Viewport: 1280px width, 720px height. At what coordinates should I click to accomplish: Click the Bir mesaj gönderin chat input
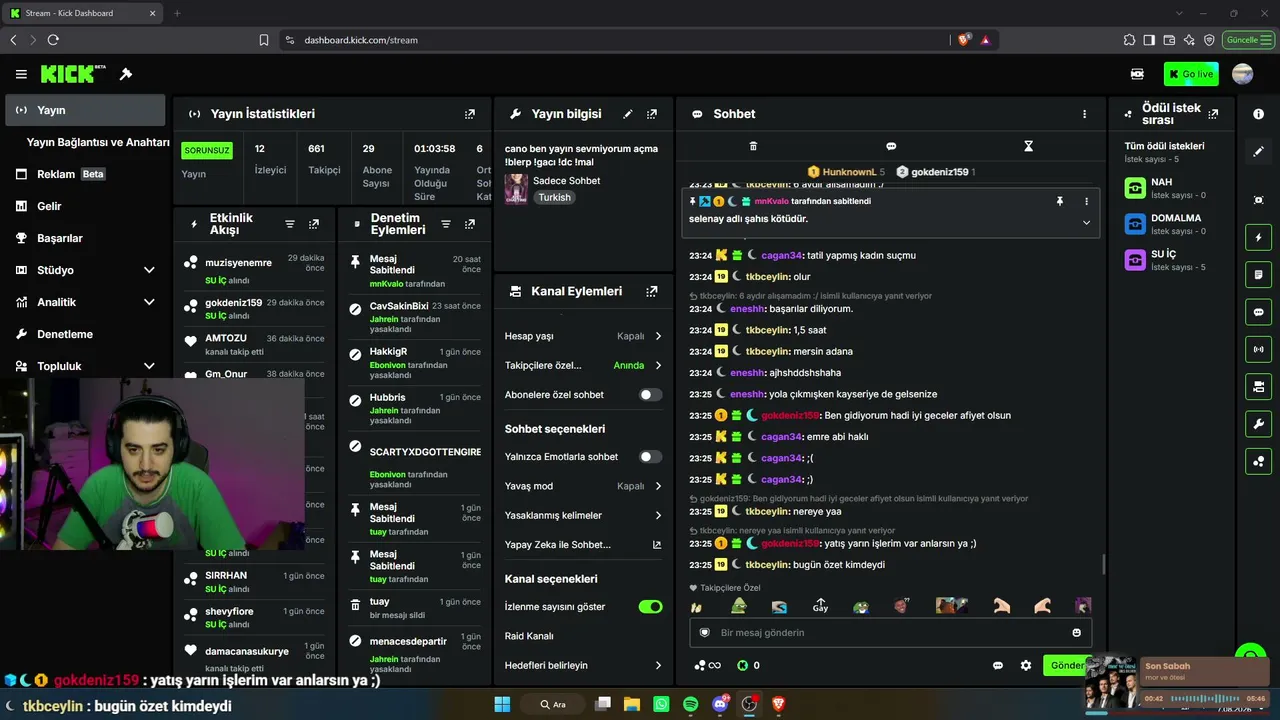890,633
